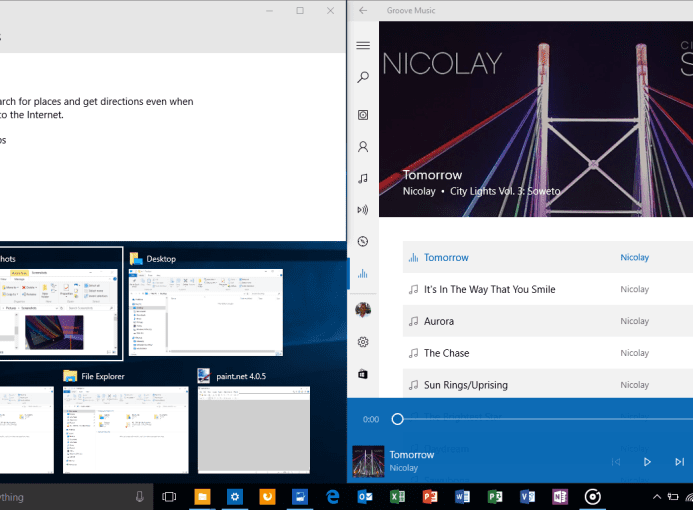Viewport: 693px width, 510px height.
Task: Choose the Desktop window thumbnail in snap assist
Action: coord(206,312)
